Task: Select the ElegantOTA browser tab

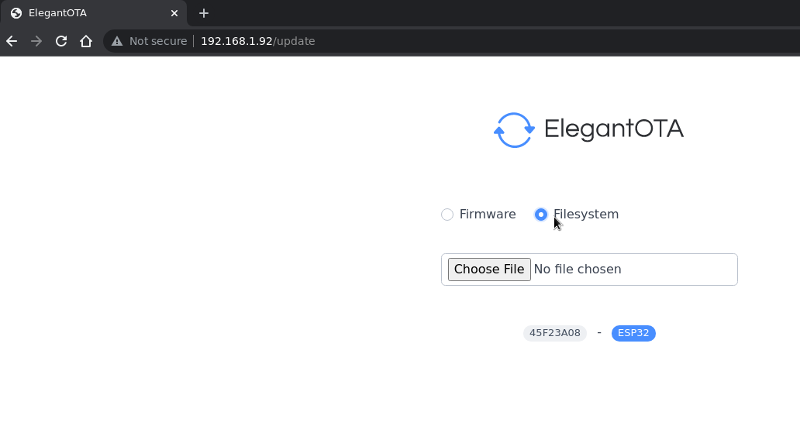Action: [x=94, y=13]
